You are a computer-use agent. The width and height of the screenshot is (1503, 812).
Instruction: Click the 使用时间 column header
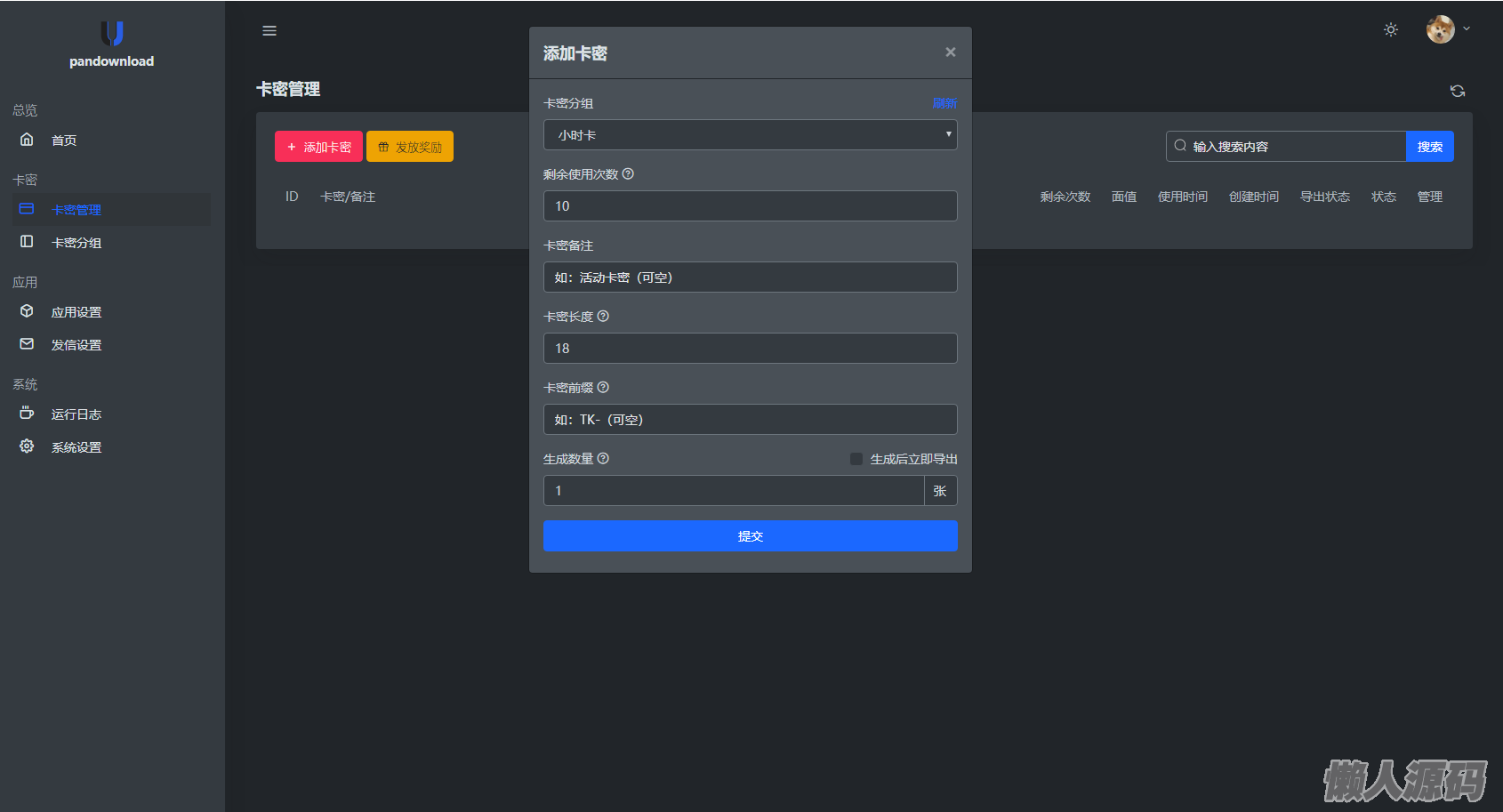[1183, 197]
